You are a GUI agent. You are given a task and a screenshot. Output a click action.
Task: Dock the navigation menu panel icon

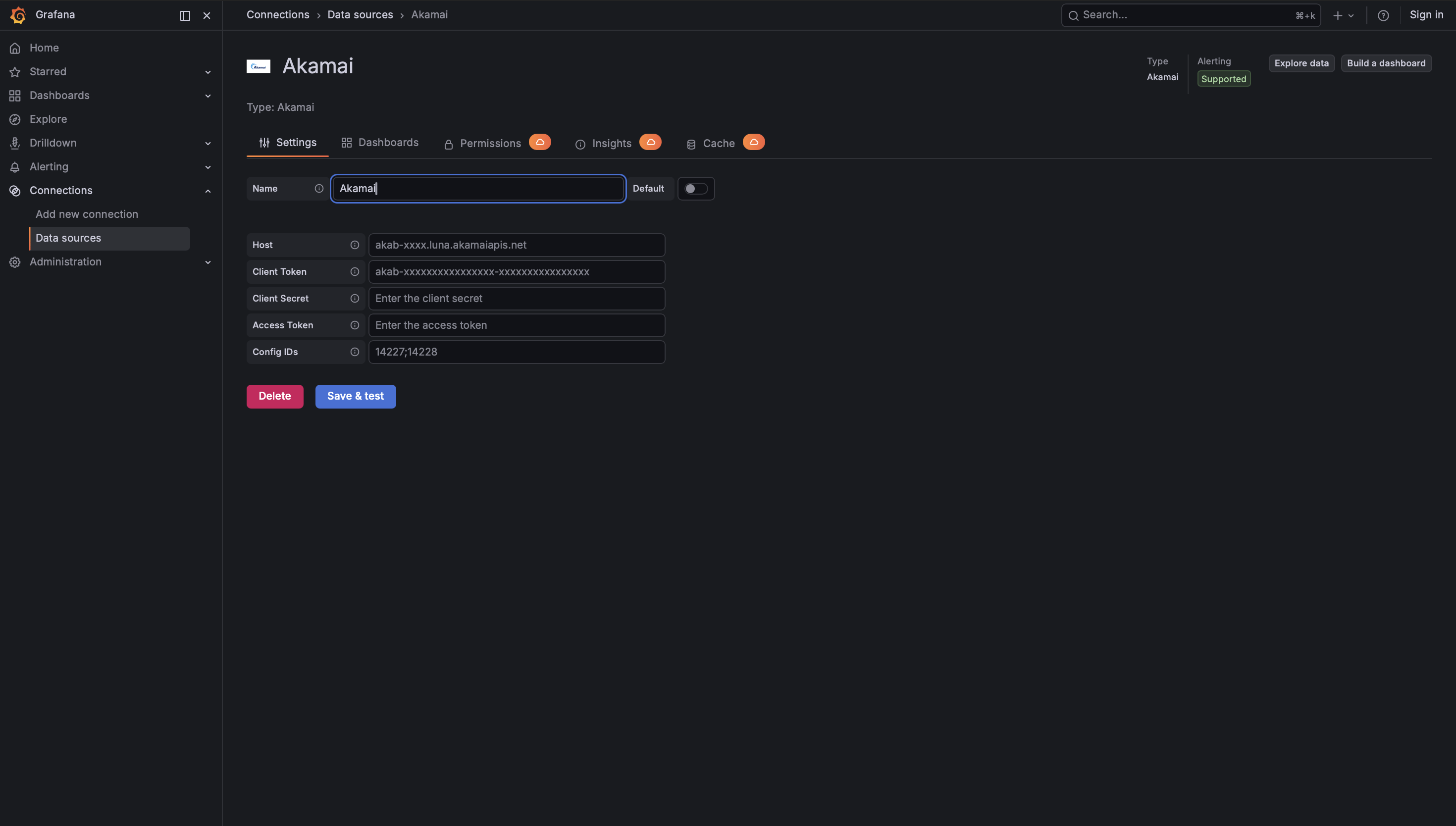point(185,15)
